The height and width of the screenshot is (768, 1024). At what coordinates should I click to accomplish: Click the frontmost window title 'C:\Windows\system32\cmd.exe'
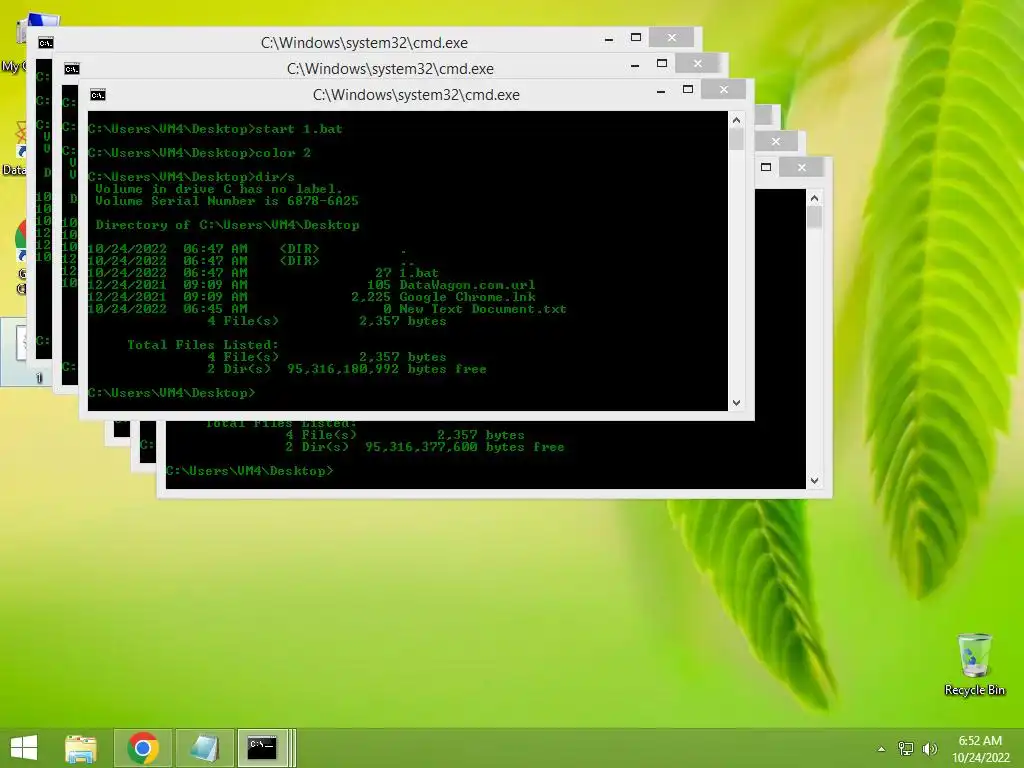click(x=416, y=95)
